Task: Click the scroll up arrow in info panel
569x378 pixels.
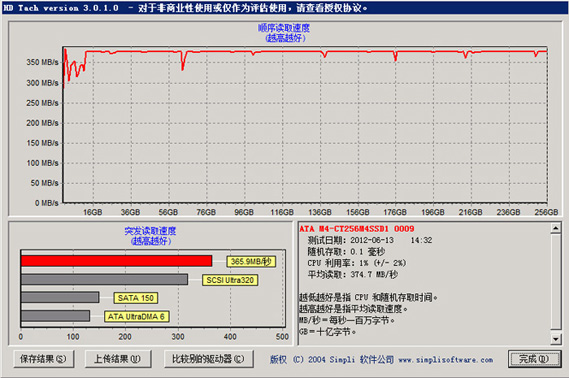Action: 556,228
